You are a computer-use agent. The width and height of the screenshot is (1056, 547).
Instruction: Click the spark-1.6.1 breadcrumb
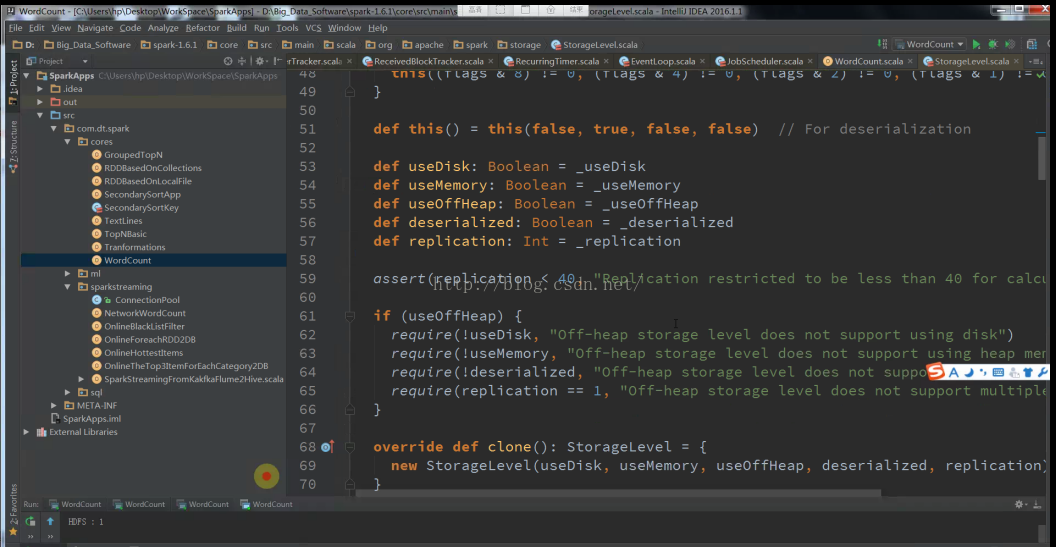point(168,44)
